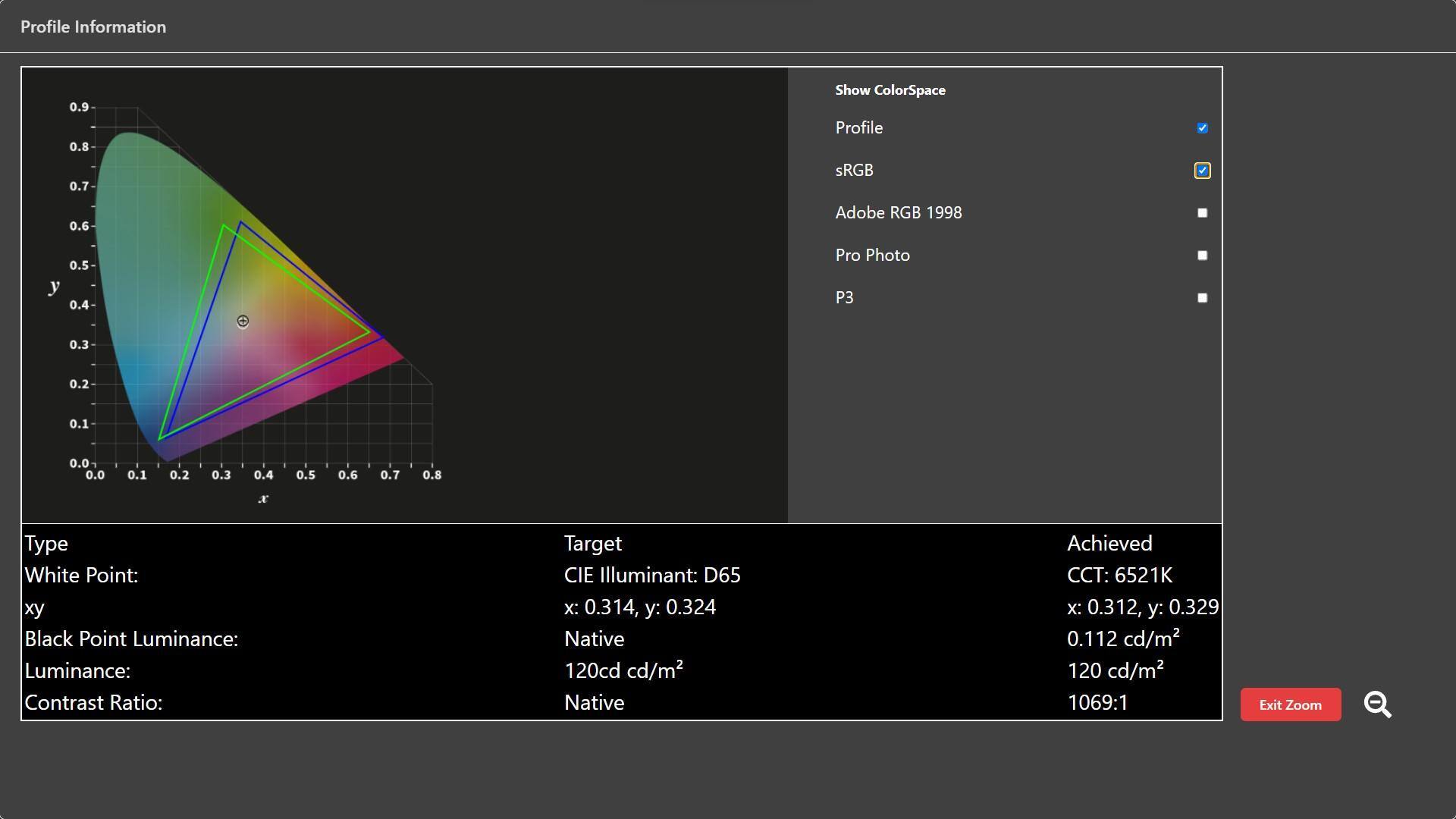Click the Profile Information title
The width and height of the screenshot is (1456, 819).
93,27
